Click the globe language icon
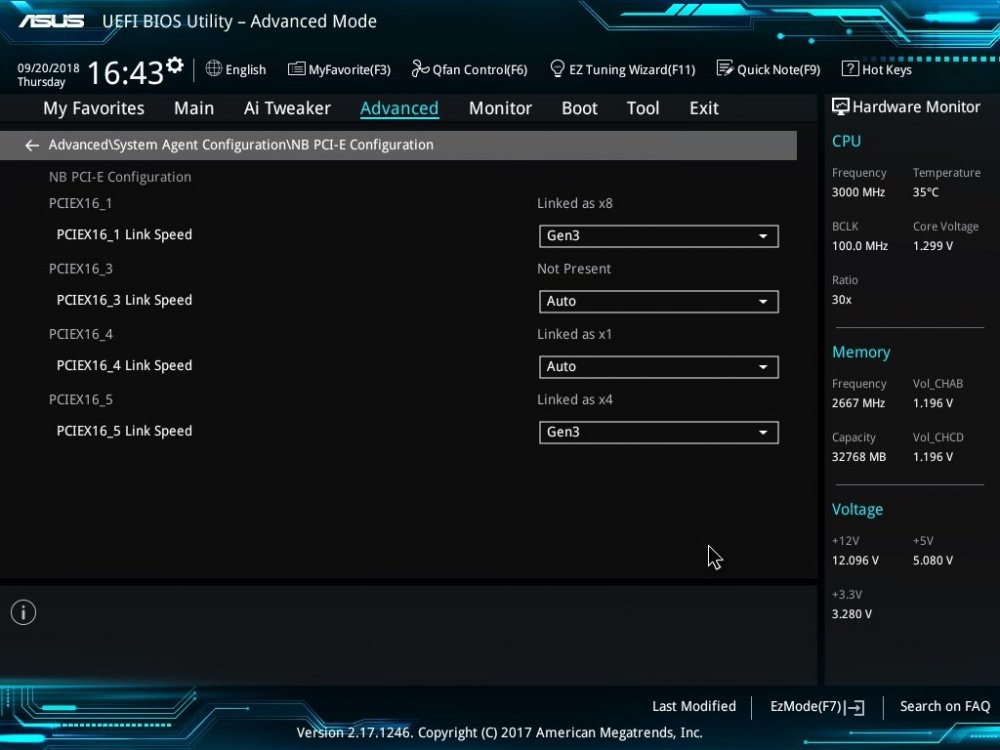This screenshot has height=750, width=1000. [214, 68]
